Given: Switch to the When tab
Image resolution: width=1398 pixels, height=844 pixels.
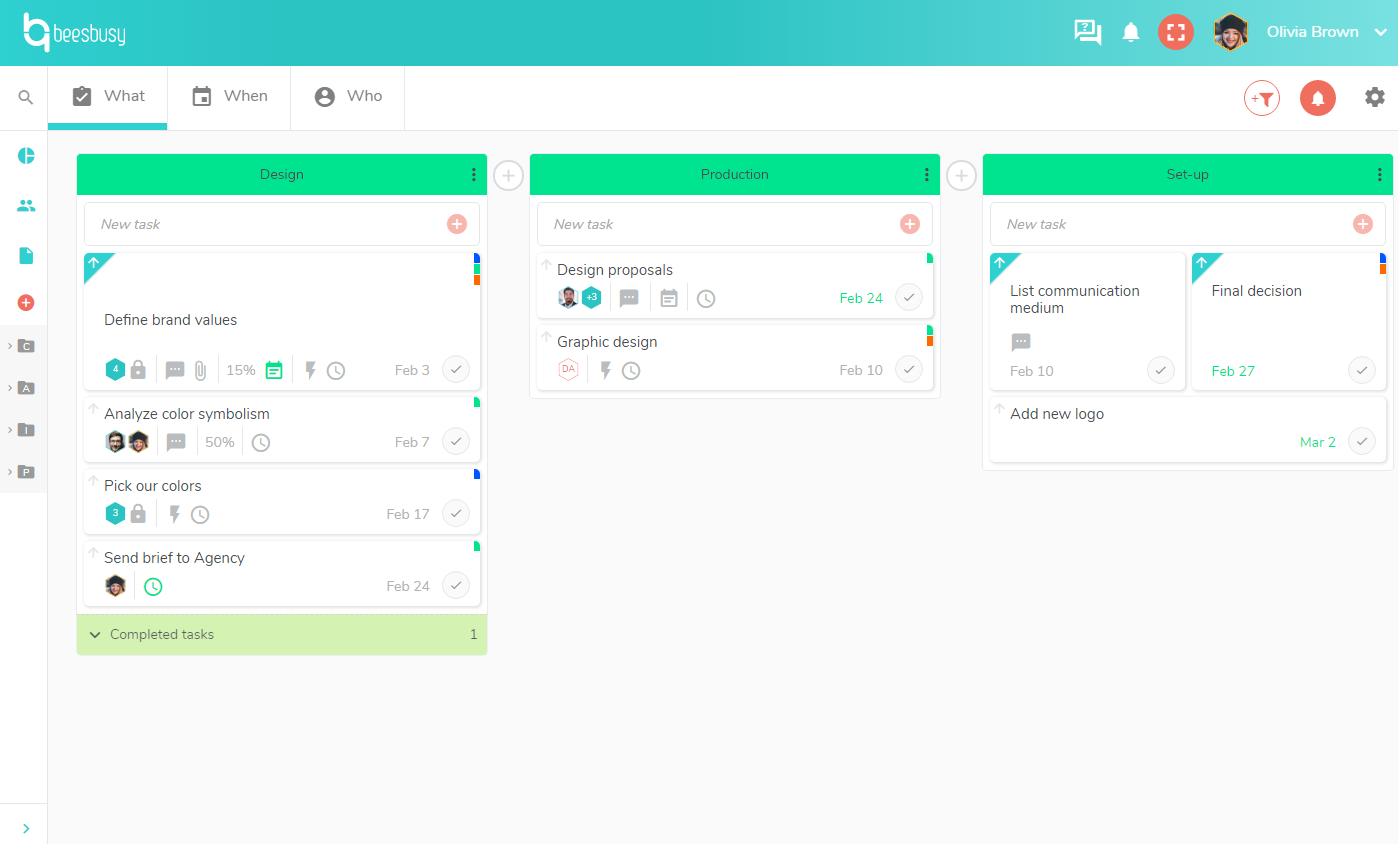Looking at the screenshot, I should [x=229, y=96].
